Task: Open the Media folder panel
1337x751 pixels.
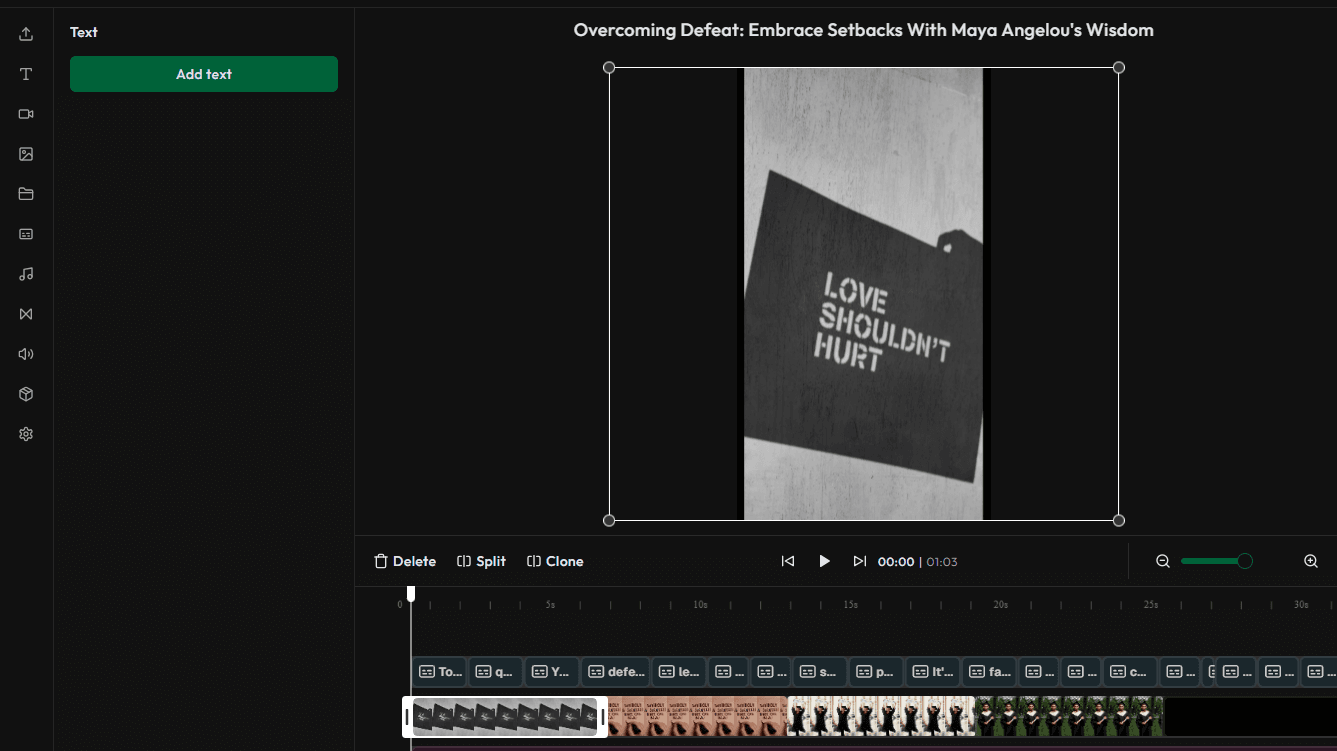Action: pos(25,193)
